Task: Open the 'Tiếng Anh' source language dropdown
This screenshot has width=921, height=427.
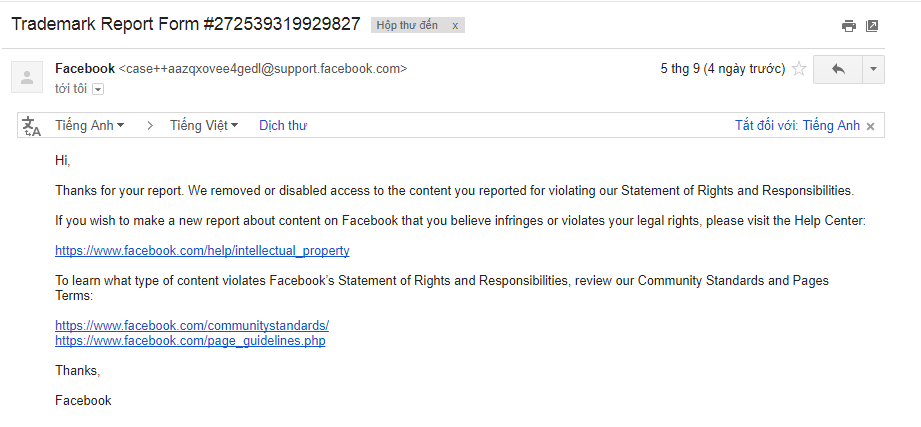Action: point(90,125)
